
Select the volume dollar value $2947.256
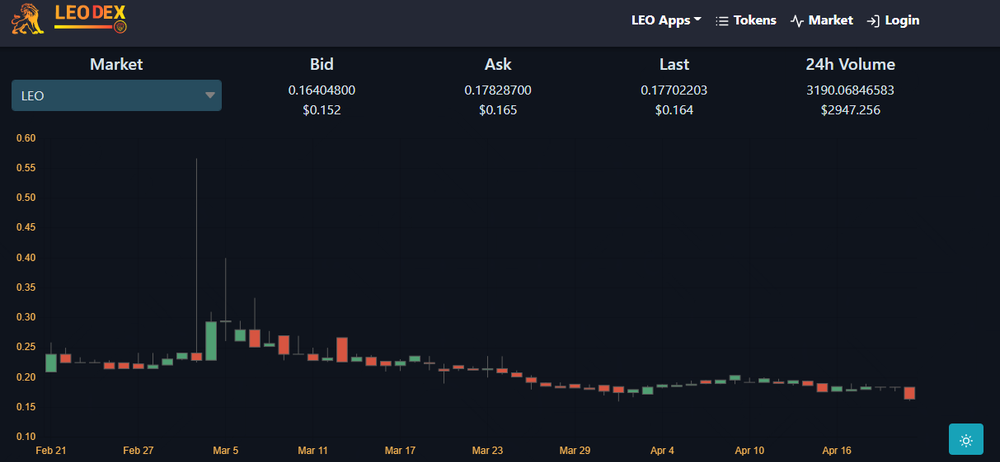(x=850, y=110)
